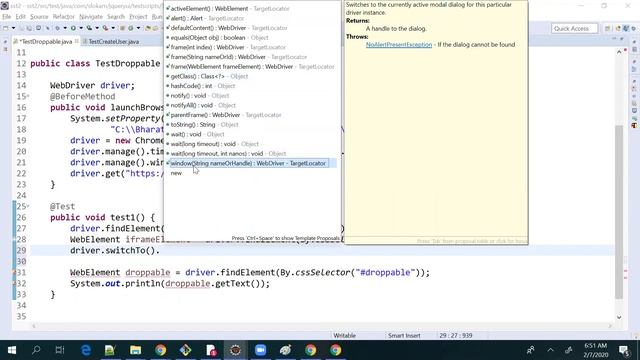Click the green Run toolbar icon
The width and height of the screenshot is (640, 360).
(73, 28)
